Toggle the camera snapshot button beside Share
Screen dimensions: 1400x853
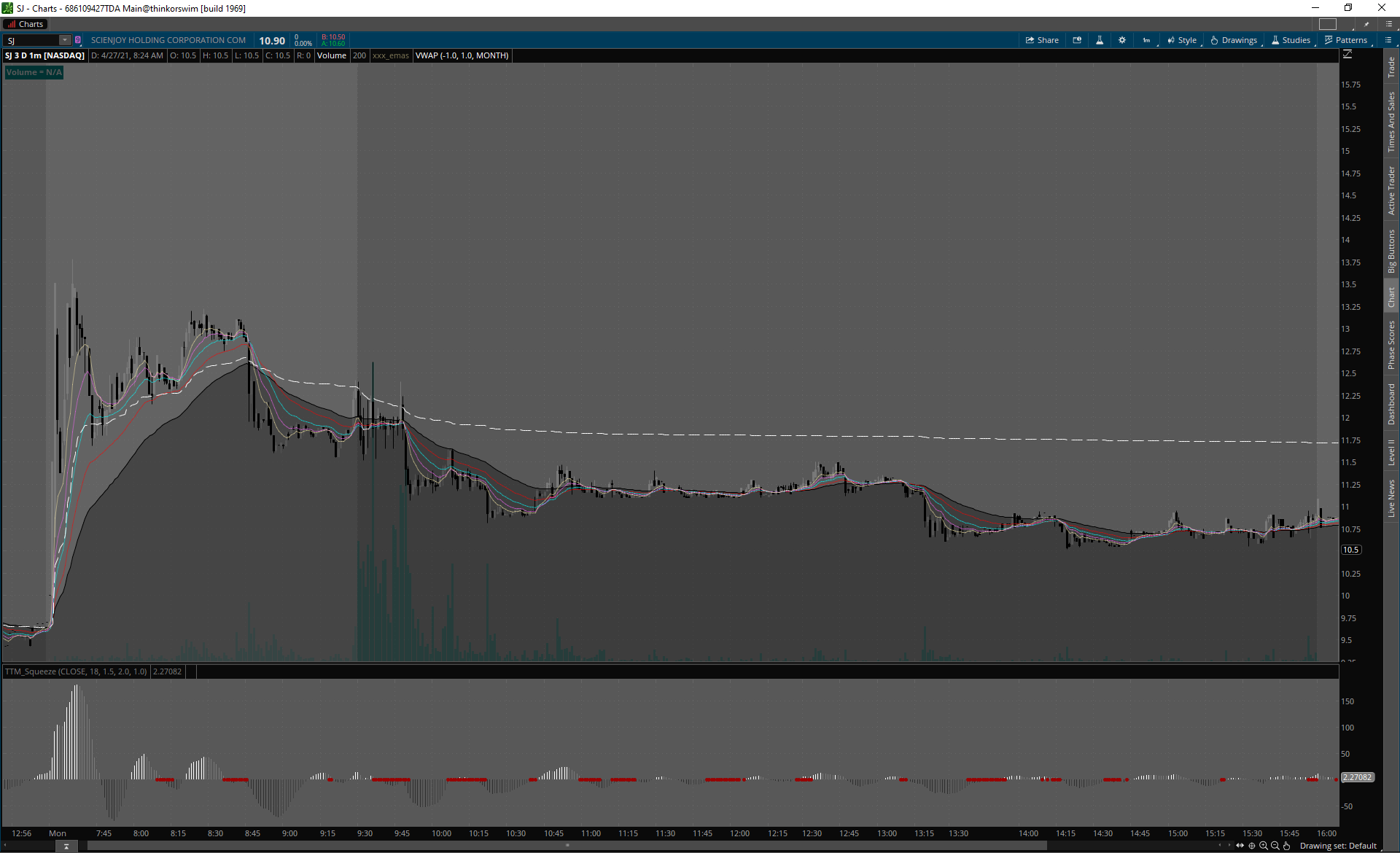pyautogui.click(x=1077, y=40)
